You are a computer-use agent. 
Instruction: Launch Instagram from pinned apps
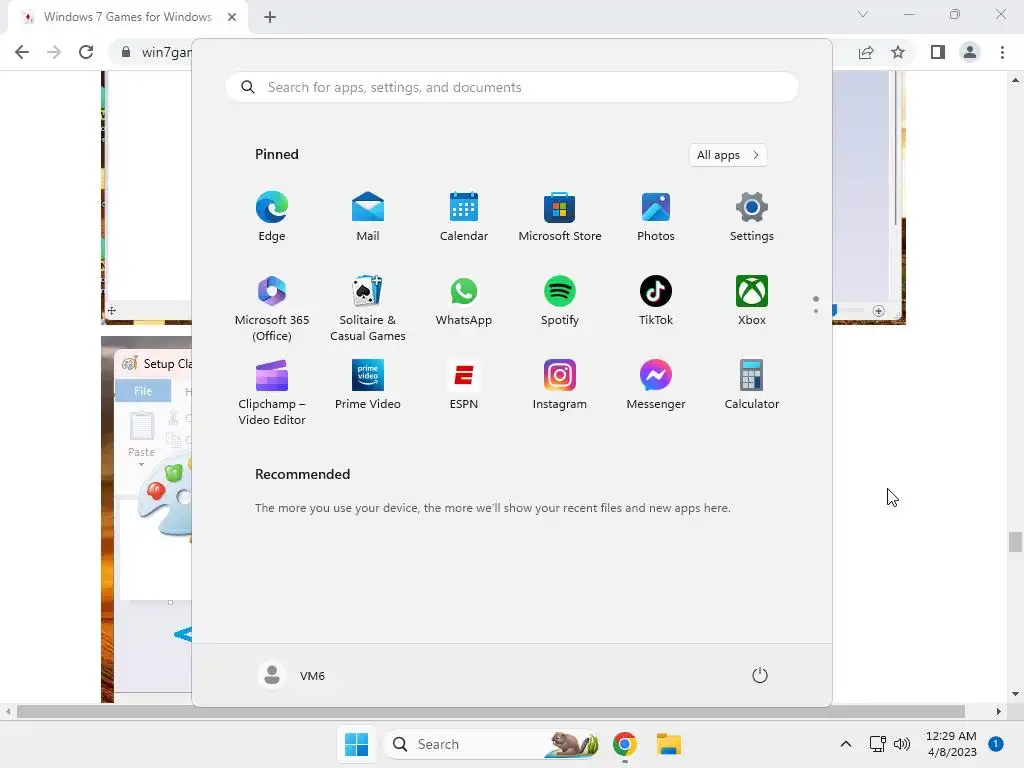560,386
